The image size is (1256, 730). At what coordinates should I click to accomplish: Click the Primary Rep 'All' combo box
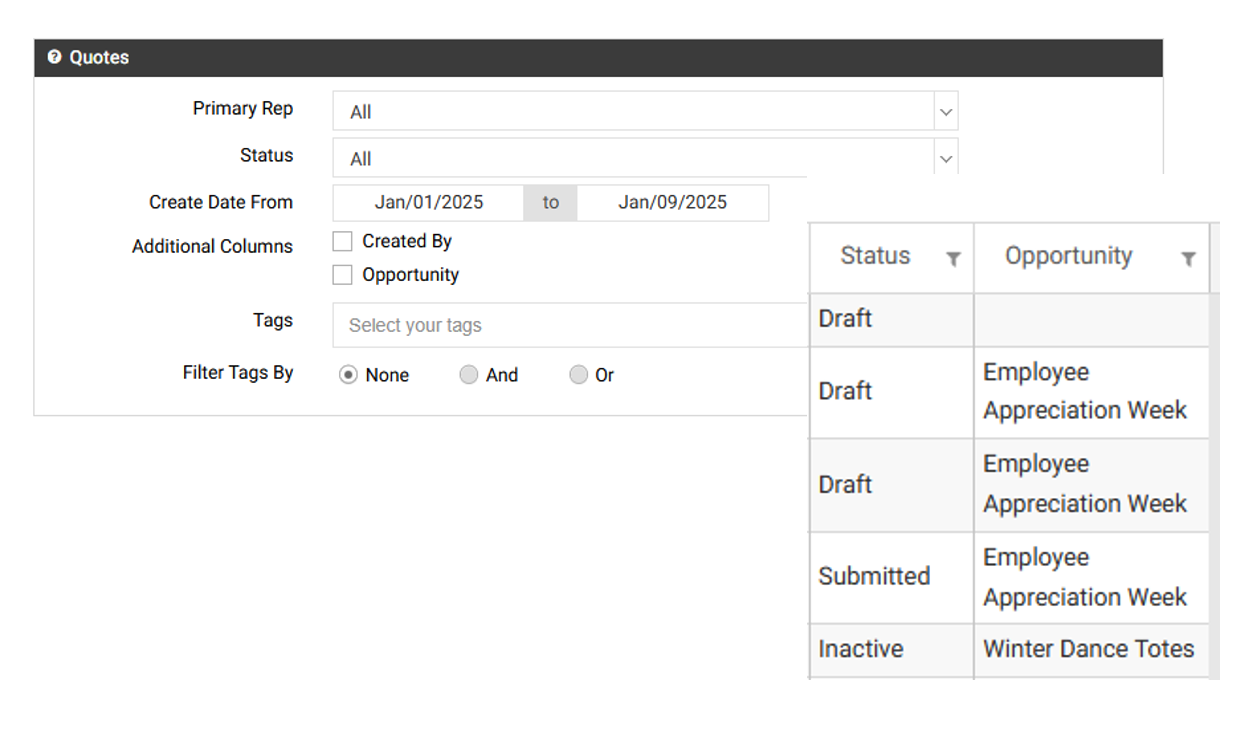point(632,112)
